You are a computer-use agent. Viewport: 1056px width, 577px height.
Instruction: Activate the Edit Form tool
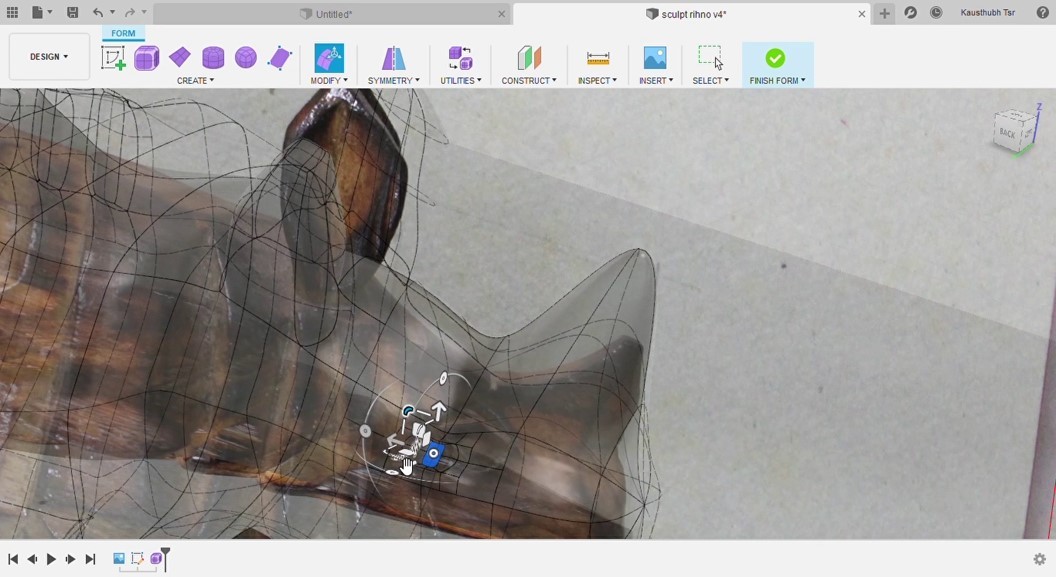click(329, 58)
